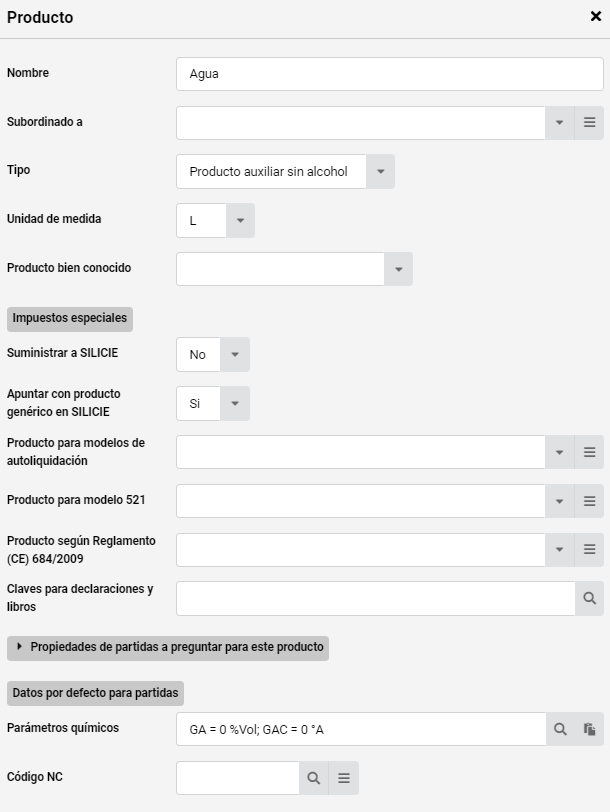Screen dimensions: 610x812
Task: Click Datos por defecto para partidas header
Action: point(95,693)
